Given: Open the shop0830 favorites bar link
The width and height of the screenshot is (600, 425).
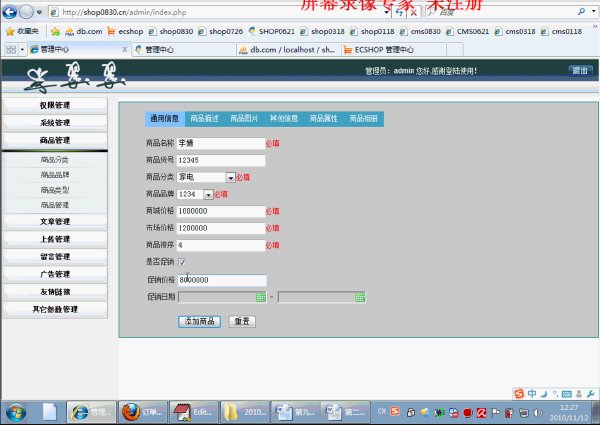Looking at the screenshot, I should click(x=171, y=31).
